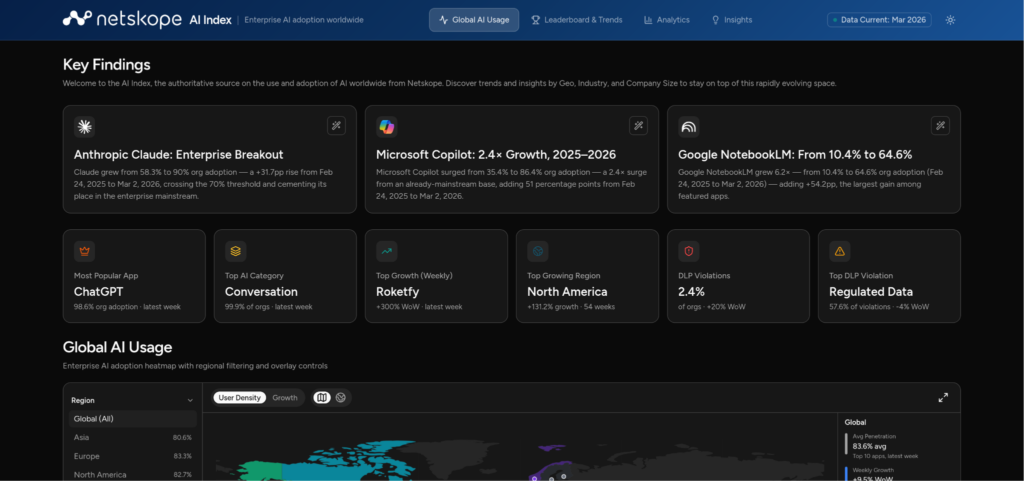Open the Analytics tab

point(667,20)
